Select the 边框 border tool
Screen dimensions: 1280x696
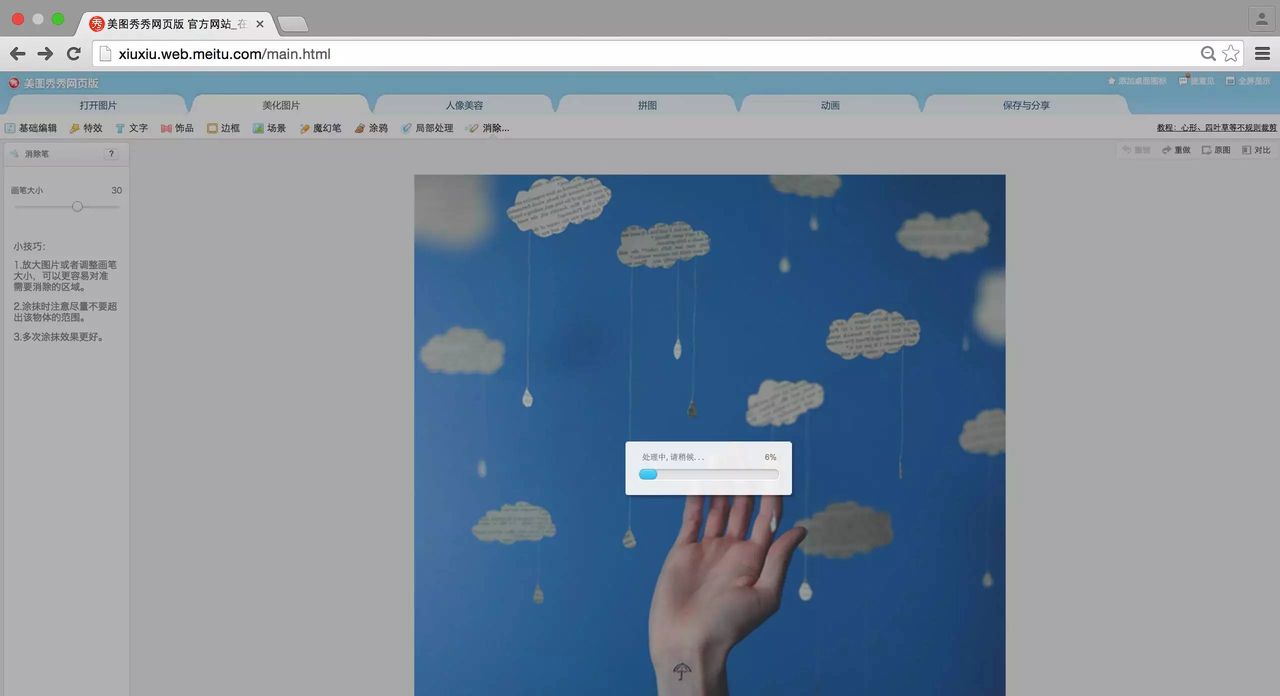(x=223, y=128)
